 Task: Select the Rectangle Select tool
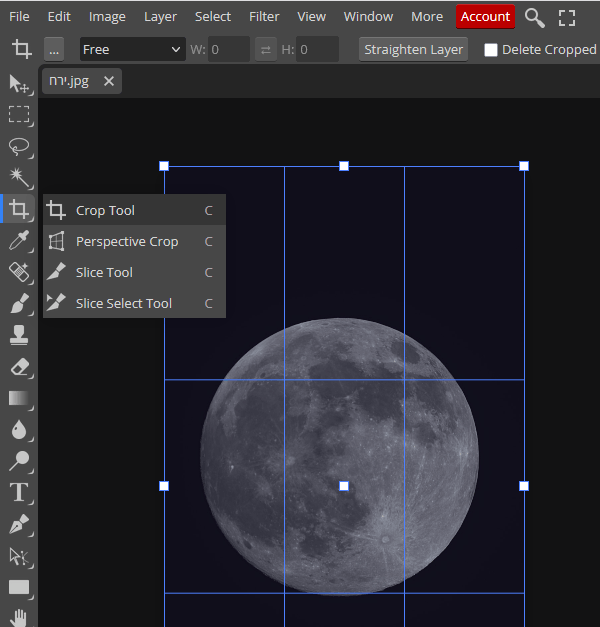click(18, 114)
